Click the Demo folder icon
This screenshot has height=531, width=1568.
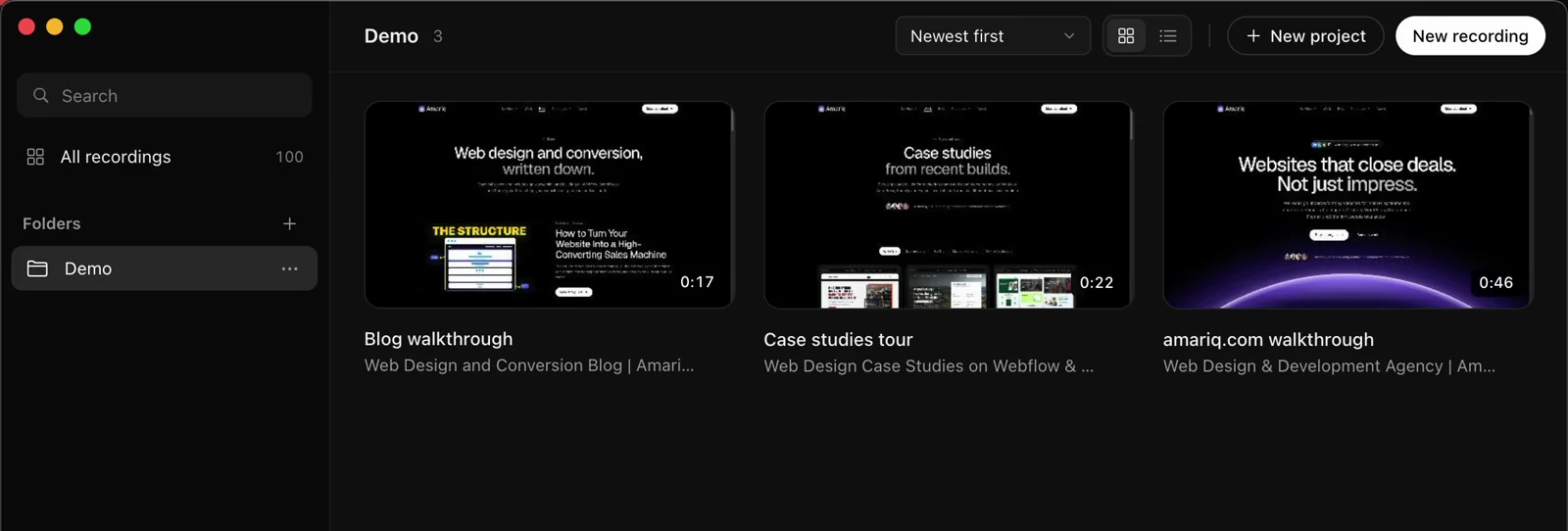click(x=37, y=268)
